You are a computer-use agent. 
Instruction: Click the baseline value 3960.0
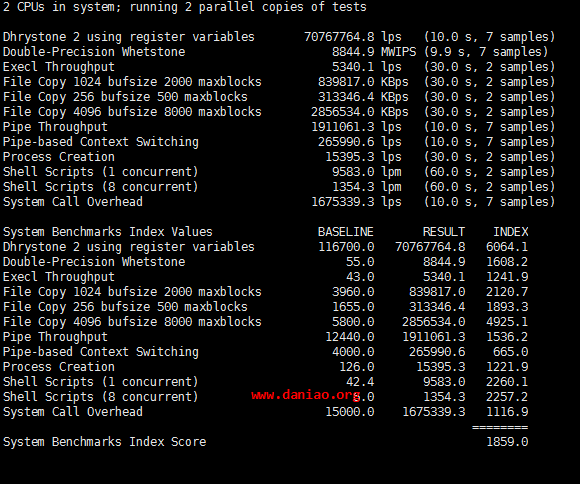pos(353,292)
